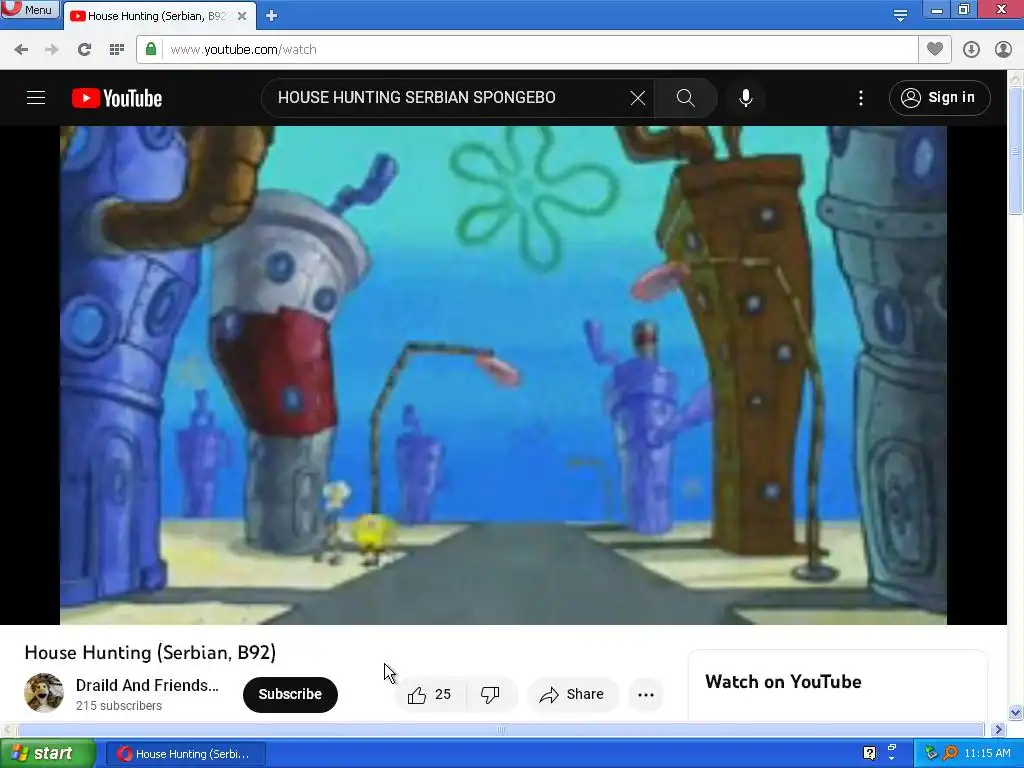1024x768 pixels.
Task: Click the horizontal scrollbar thumb
Action: (500, 729)
